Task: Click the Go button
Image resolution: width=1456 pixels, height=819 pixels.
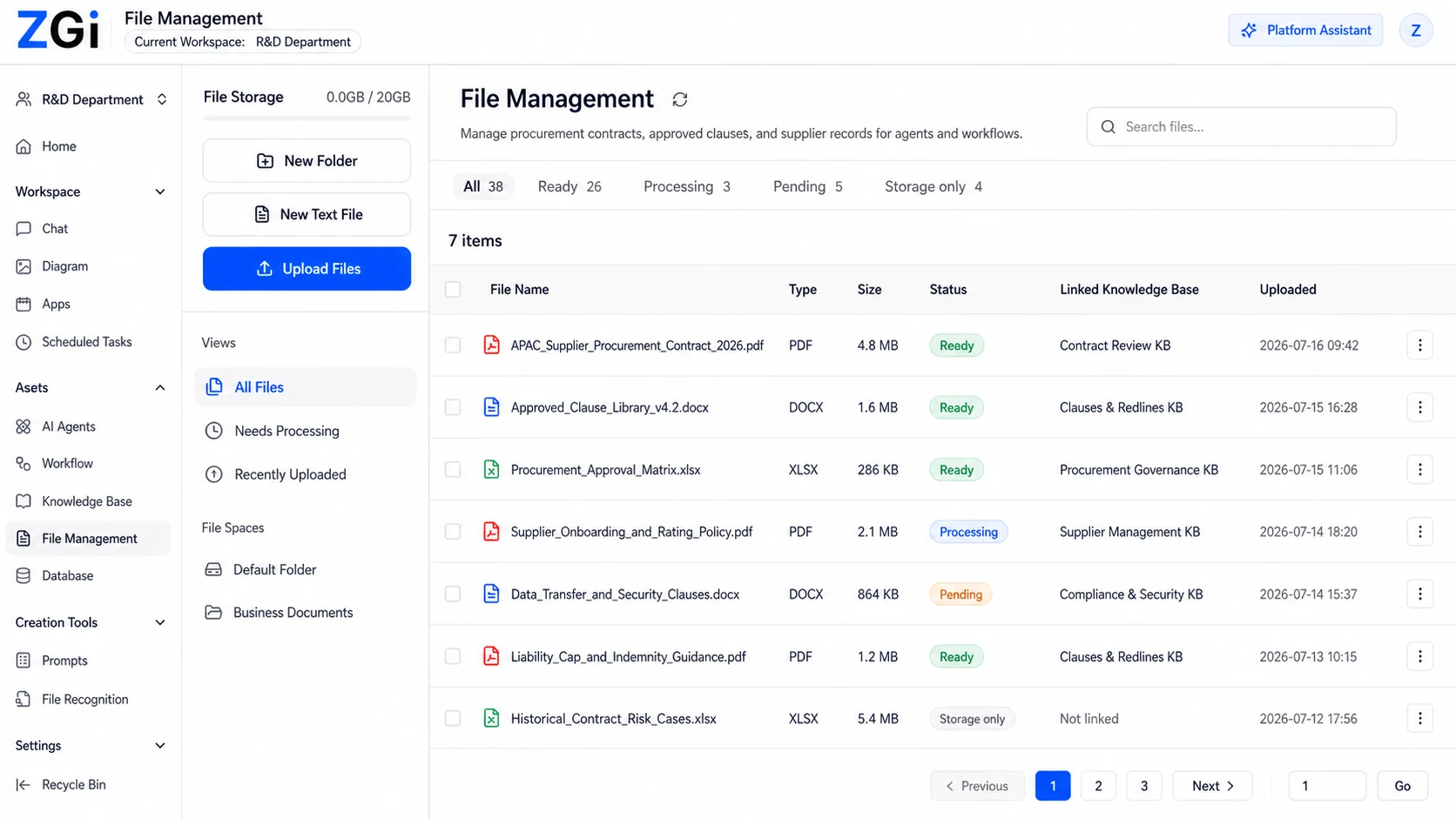Action: 1402,786
